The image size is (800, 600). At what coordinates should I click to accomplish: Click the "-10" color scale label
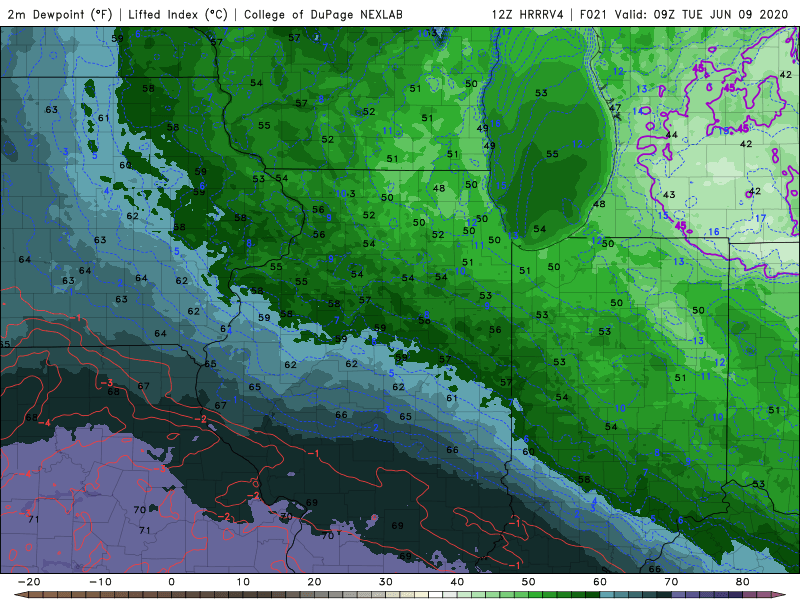click(x=100, y=582)
